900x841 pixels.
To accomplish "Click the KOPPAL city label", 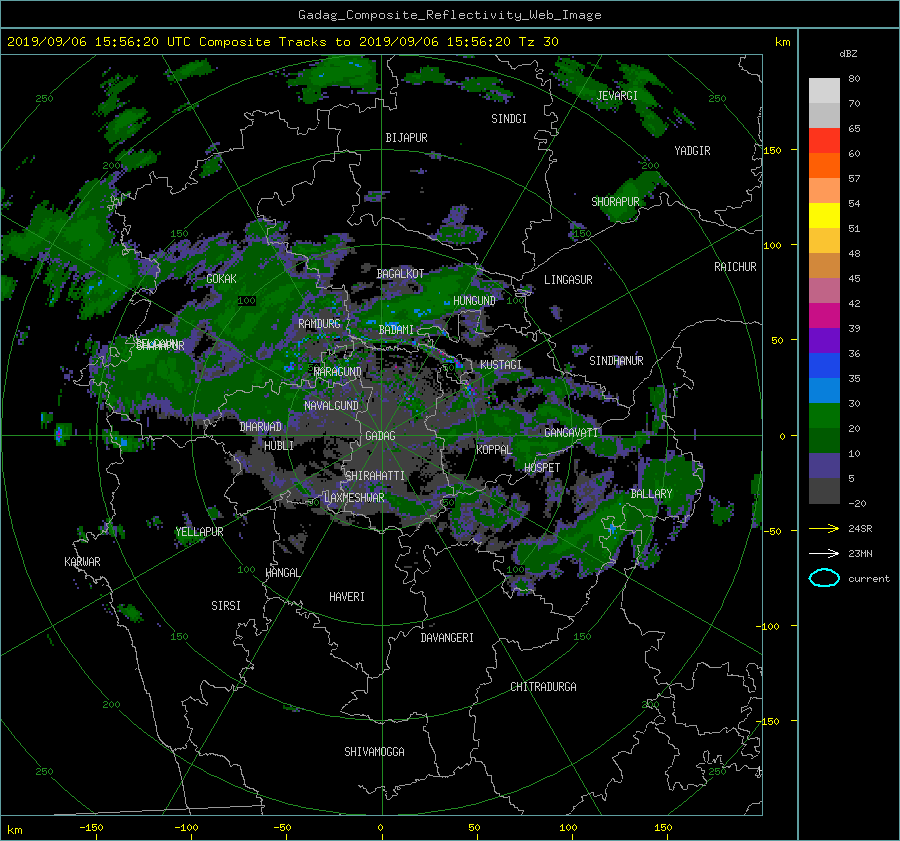I will coord(494,450).
